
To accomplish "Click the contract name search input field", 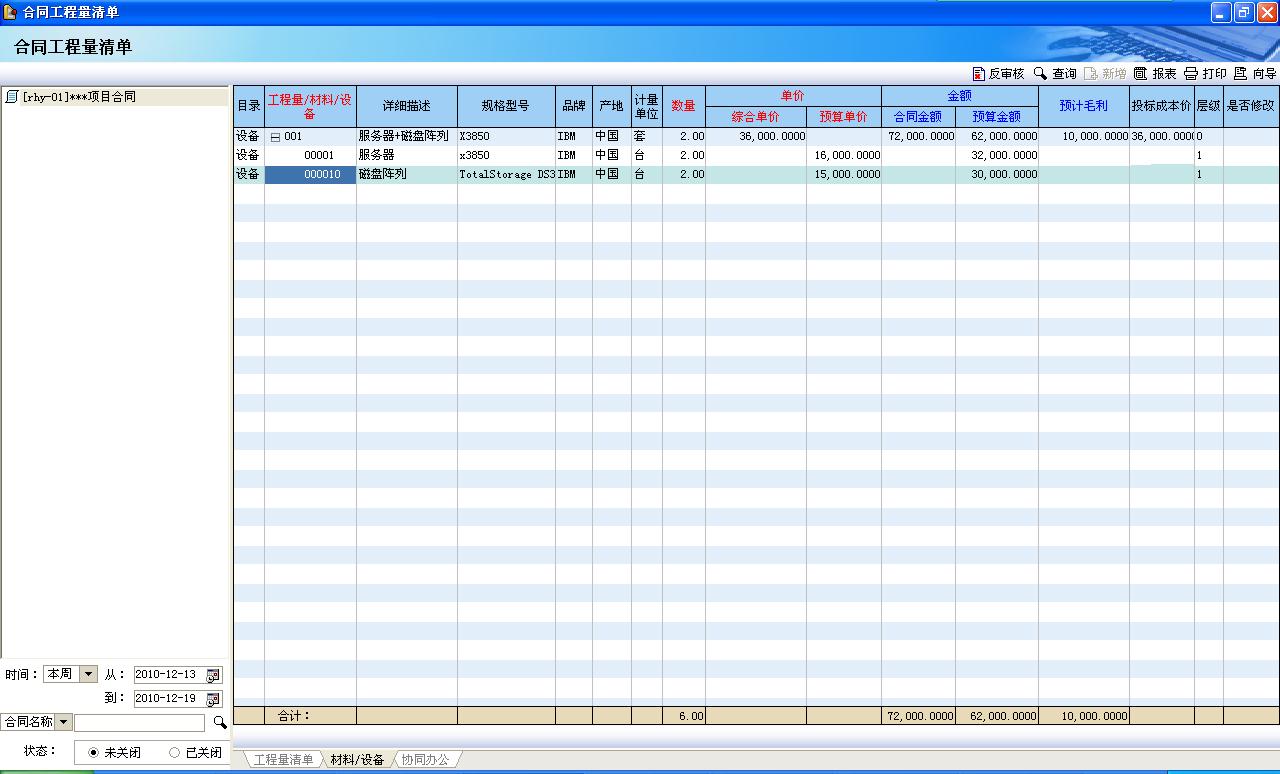I will (x=139, y=722).
